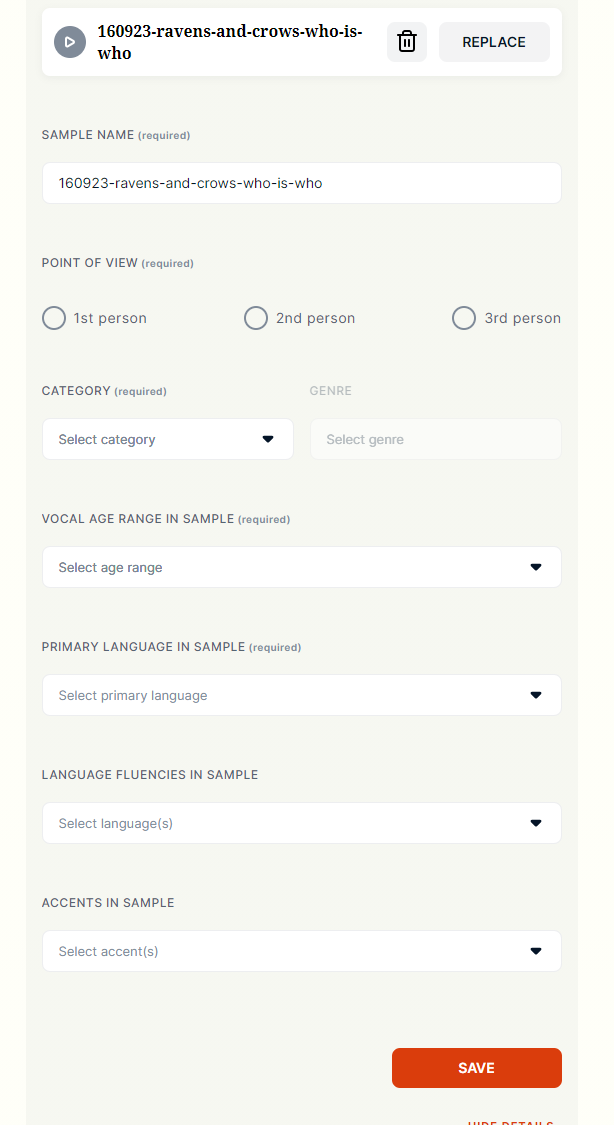Click the primary language dropdown arrow
This screenshot has width=614, height=1125.
536,695
